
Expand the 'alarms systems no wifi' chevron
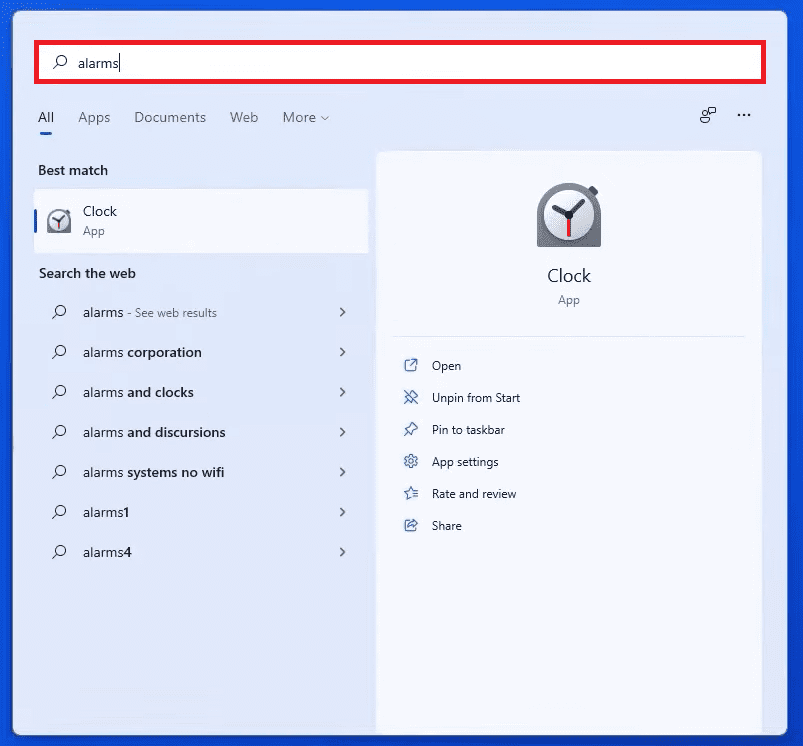[x=342, y=472]
